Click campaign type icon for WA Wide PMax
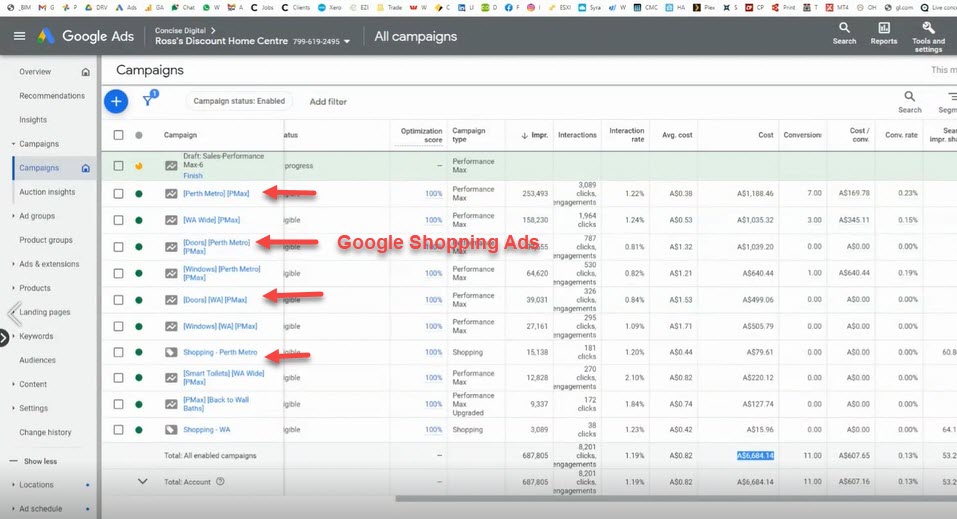Viewport: 957px width, 519px height. (x=172, y=220)
